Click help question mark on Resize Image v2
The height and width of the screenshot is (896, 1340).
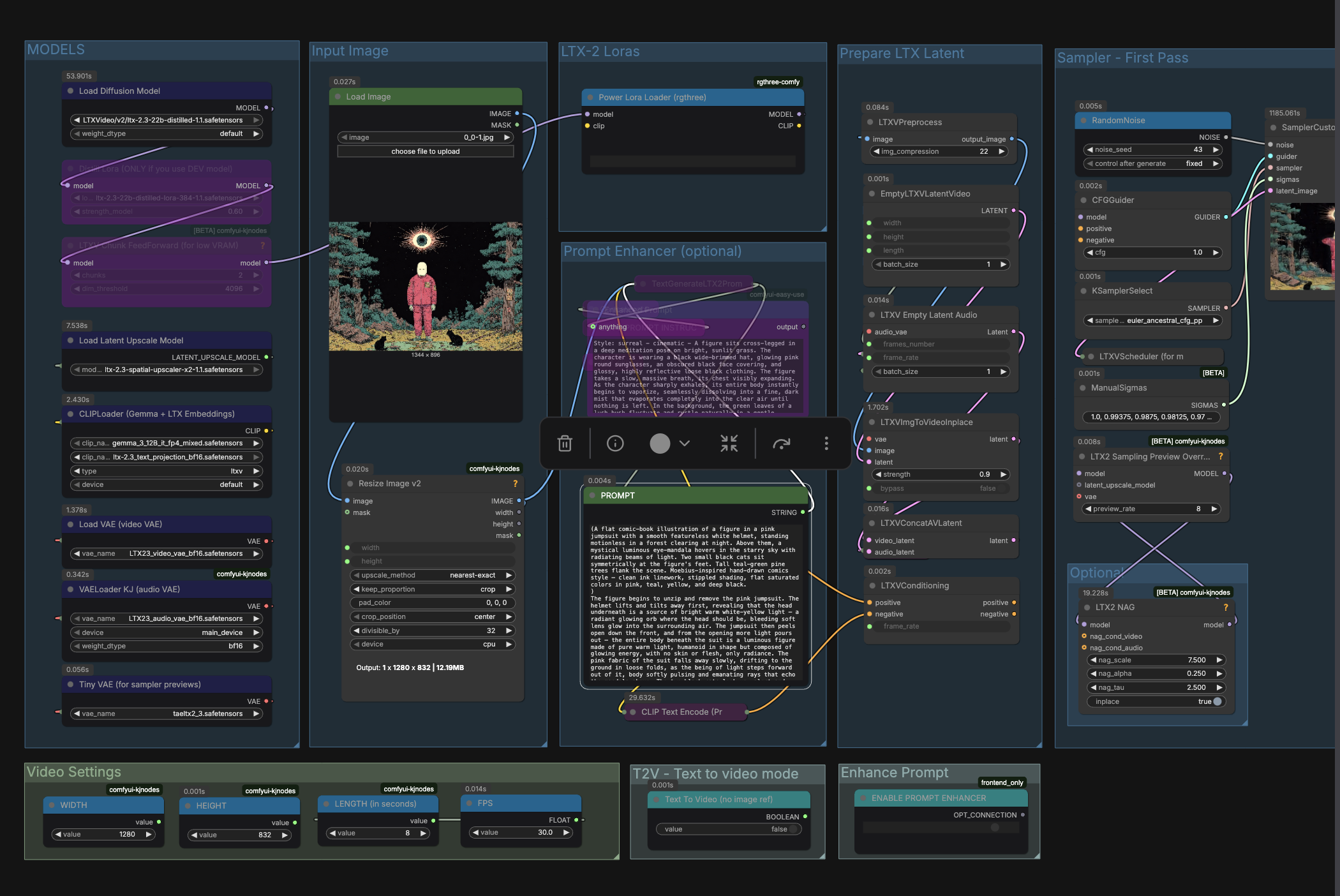tap(515, 484)
